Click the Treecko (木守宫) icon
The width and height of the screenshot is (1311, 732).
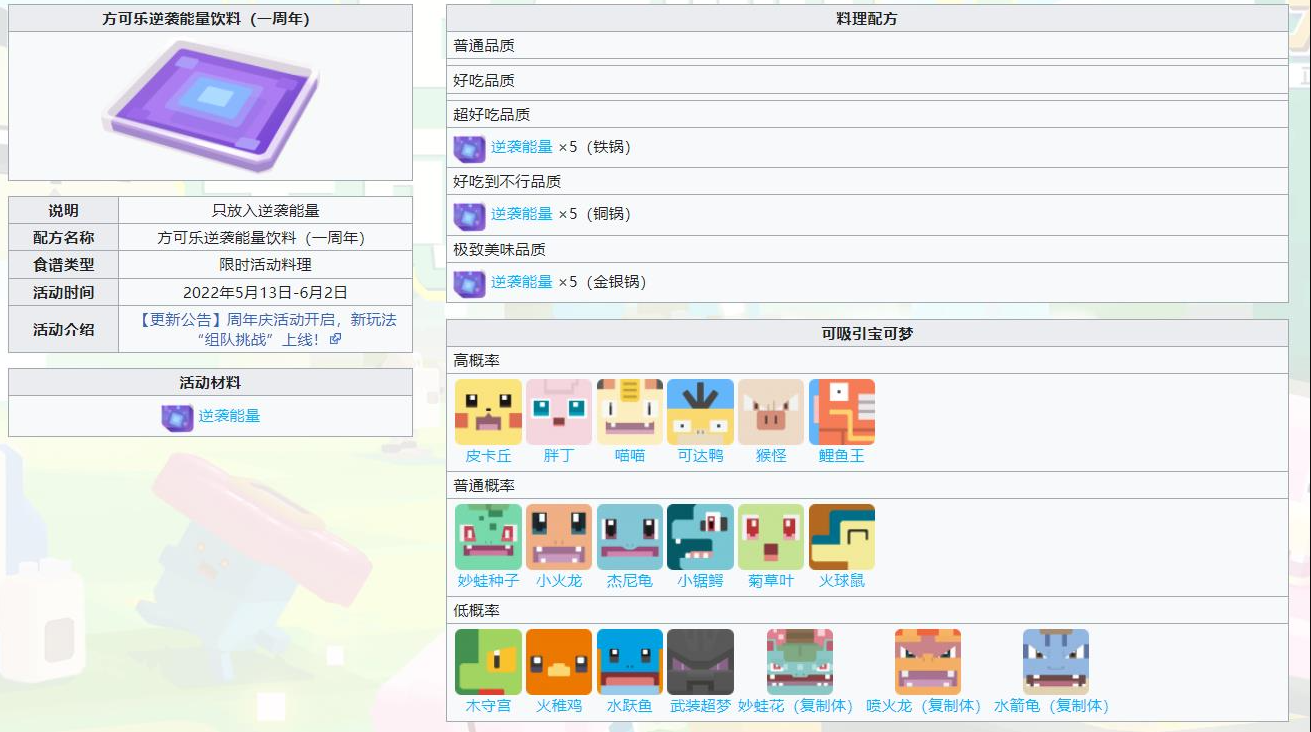point(488,662)
